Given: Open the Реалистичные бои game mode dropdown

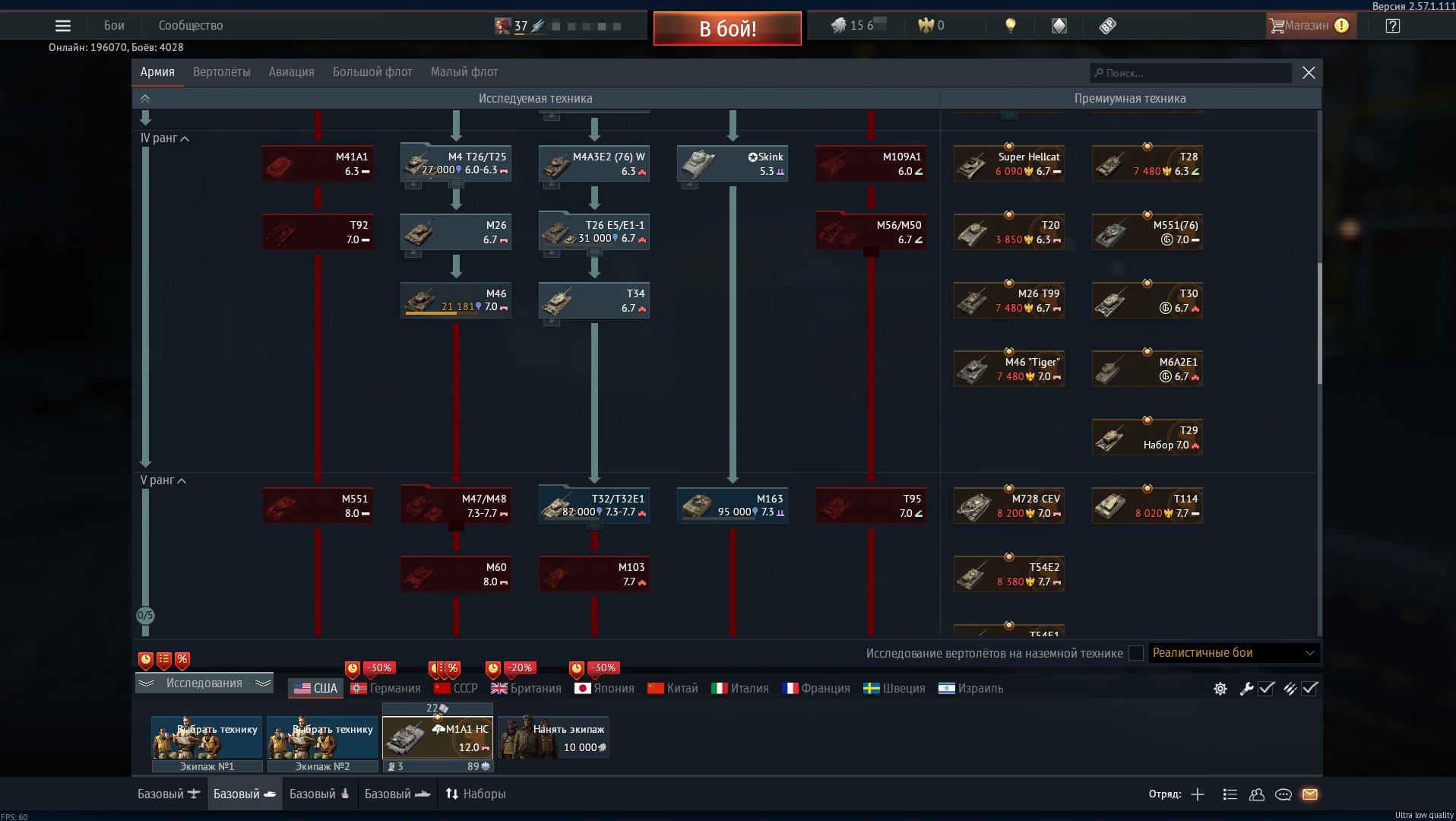Looking at the screenshot, I should pyautogui.click(x=1233, y=653).
